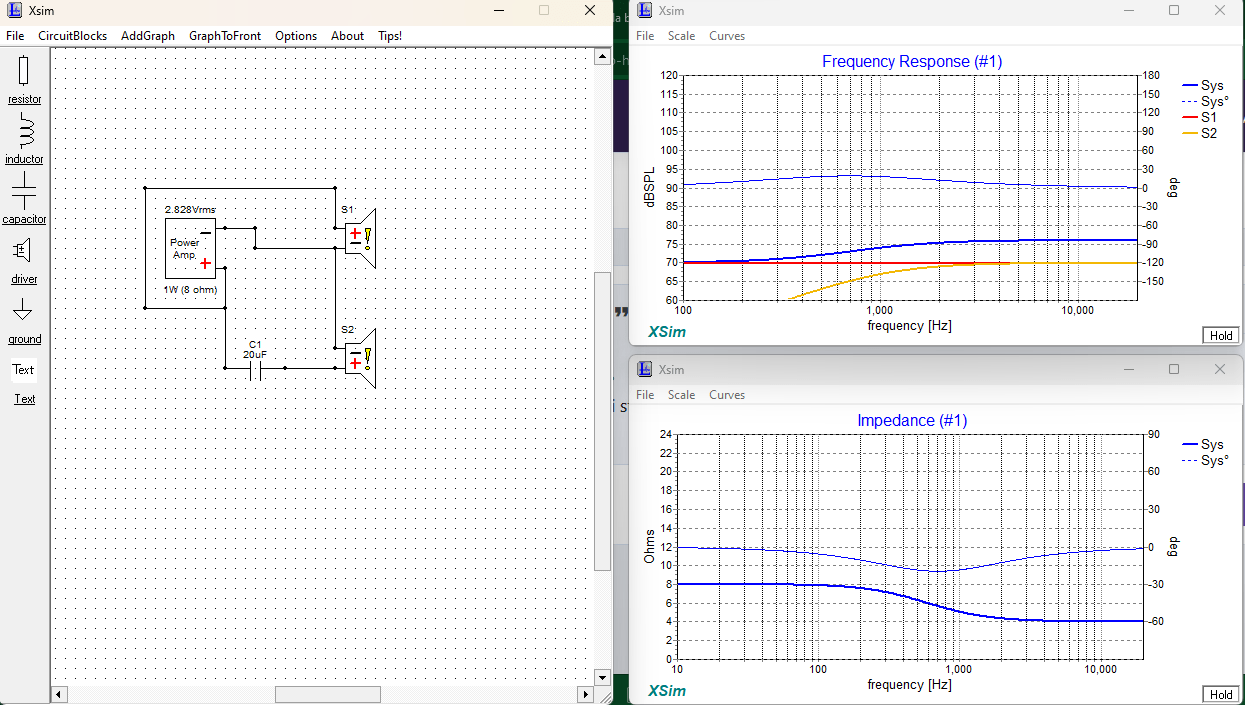Click the Frequency Response window title icon
The height and width of the screenshot is (705, 1245).
pos(645,10)
